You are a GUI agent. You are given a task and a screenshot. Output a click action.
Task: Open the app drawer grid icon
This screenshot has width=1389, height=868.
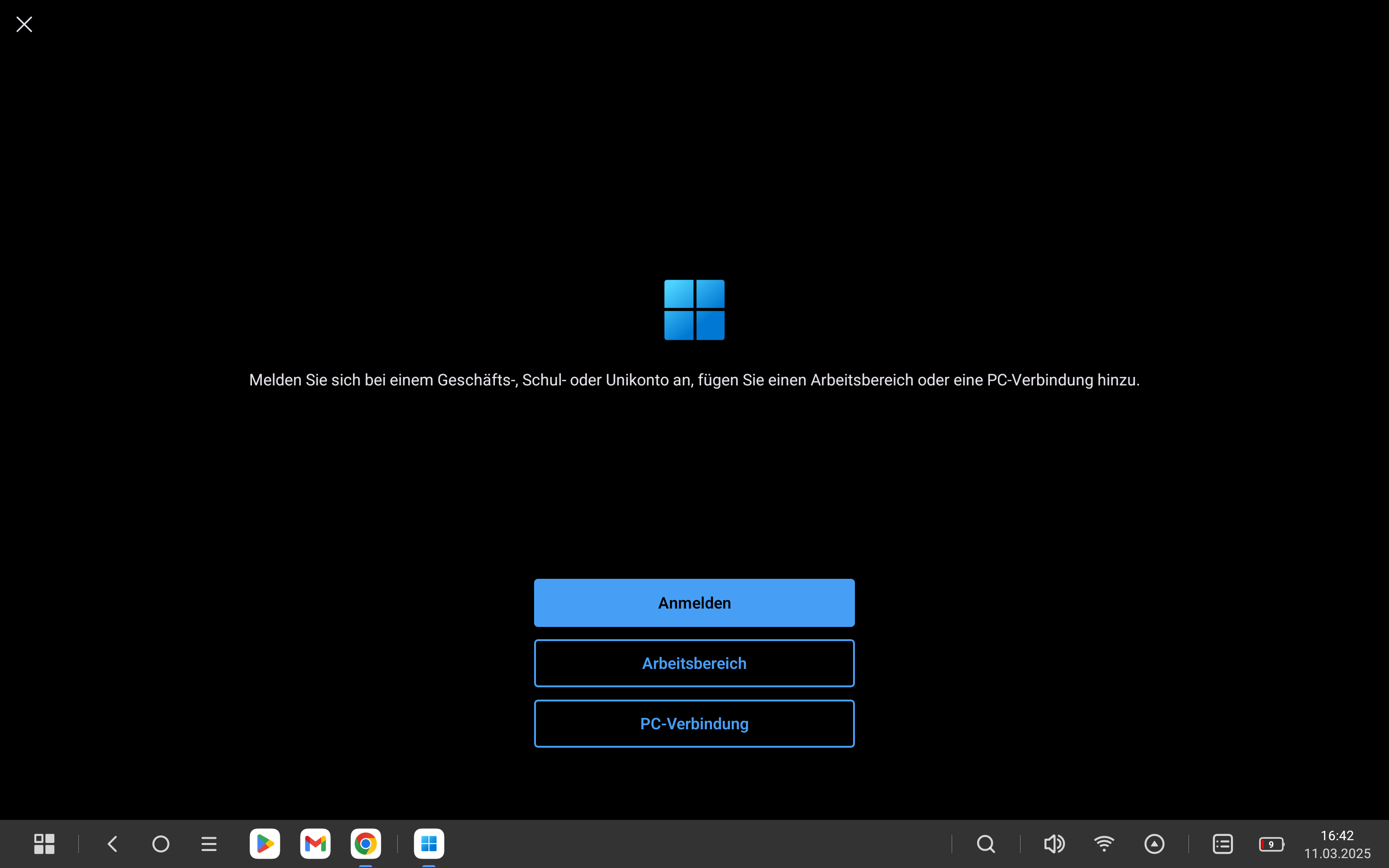click(x=44, y=844)
